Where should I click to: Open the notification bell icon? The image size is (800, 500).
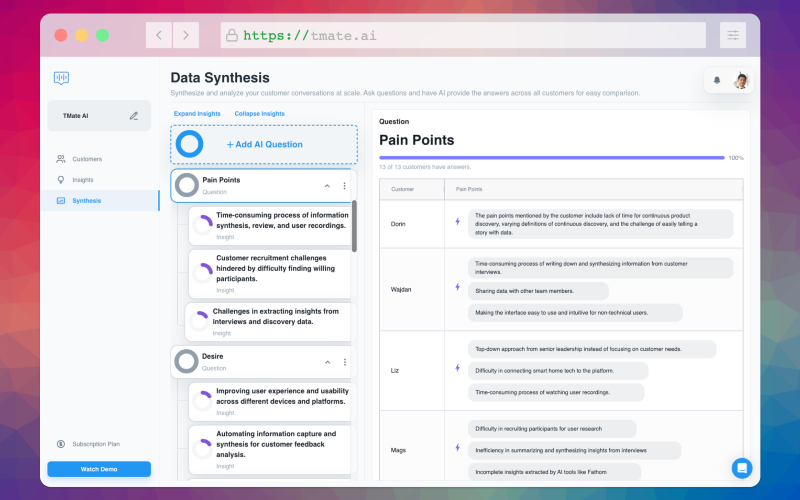717,80
